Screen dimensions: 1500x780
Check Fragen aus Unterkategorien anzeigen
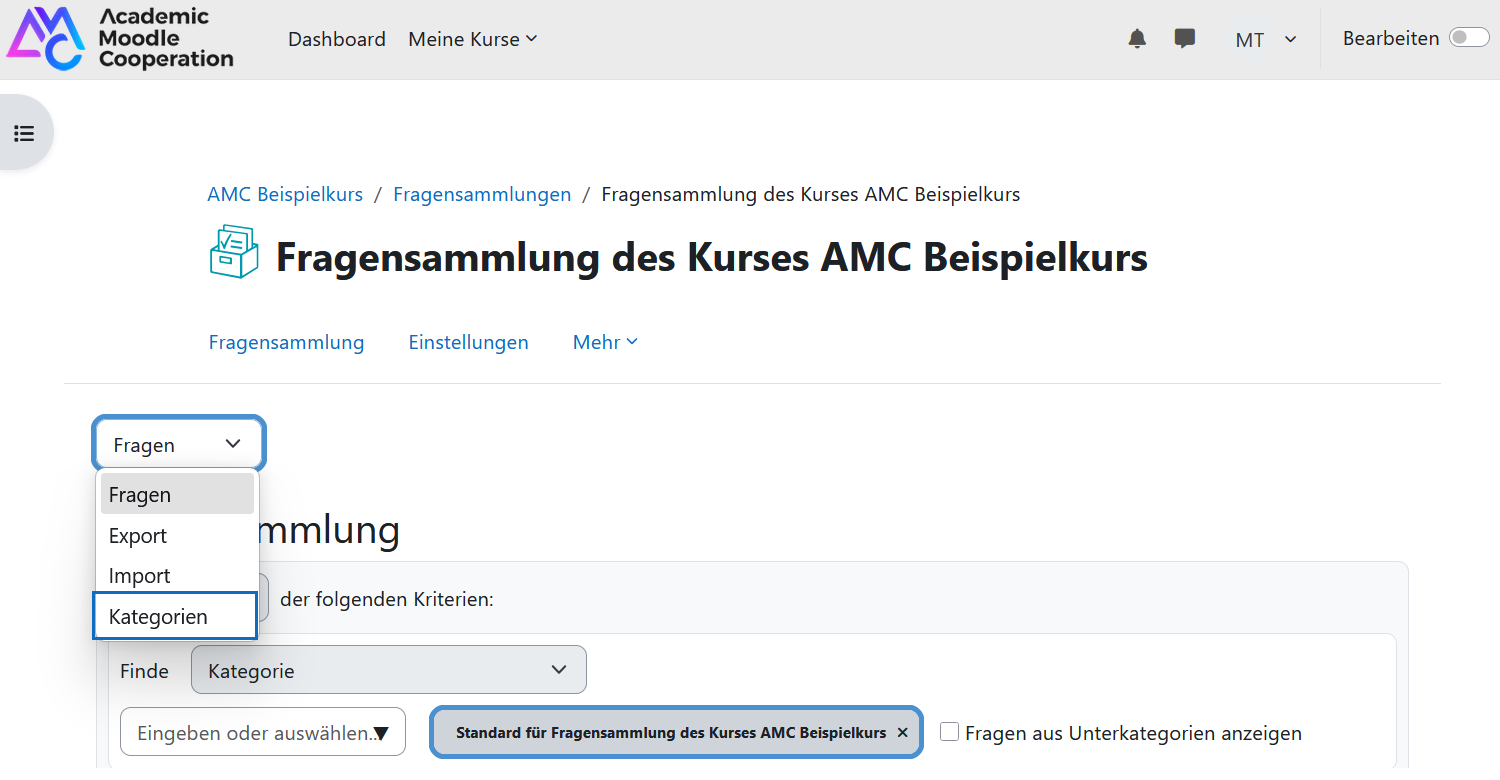click(x=950, y=732)
